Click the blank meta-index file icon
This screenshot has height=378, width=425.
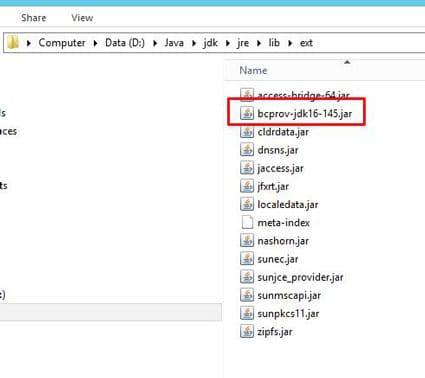point(247,222)
